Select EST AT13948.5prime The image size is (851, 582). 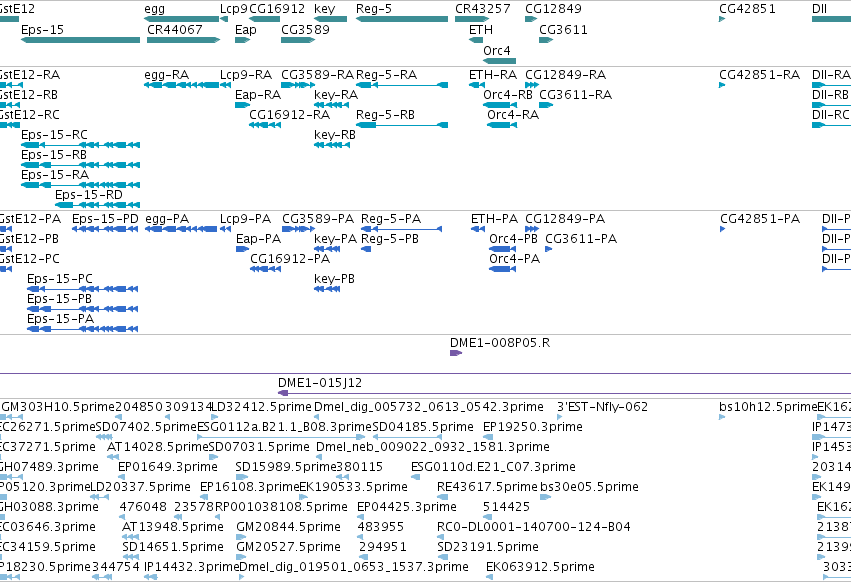(130, 537)
